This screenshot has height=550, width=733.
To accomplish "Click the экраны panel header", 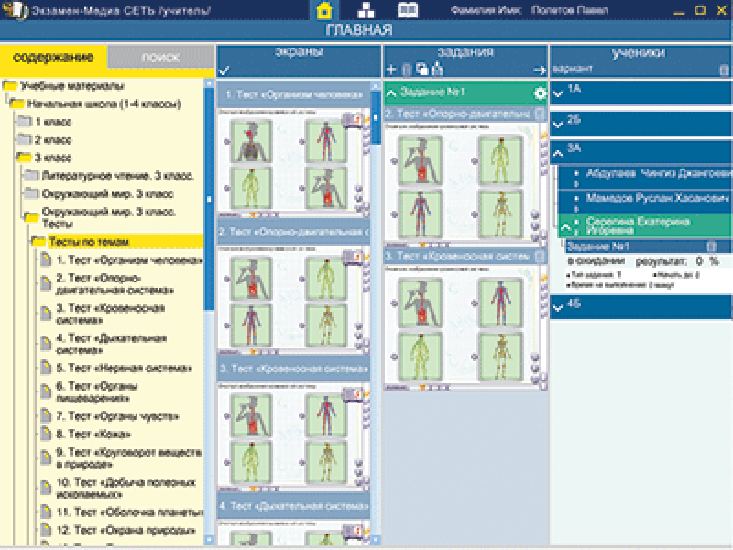I will 298,52.
